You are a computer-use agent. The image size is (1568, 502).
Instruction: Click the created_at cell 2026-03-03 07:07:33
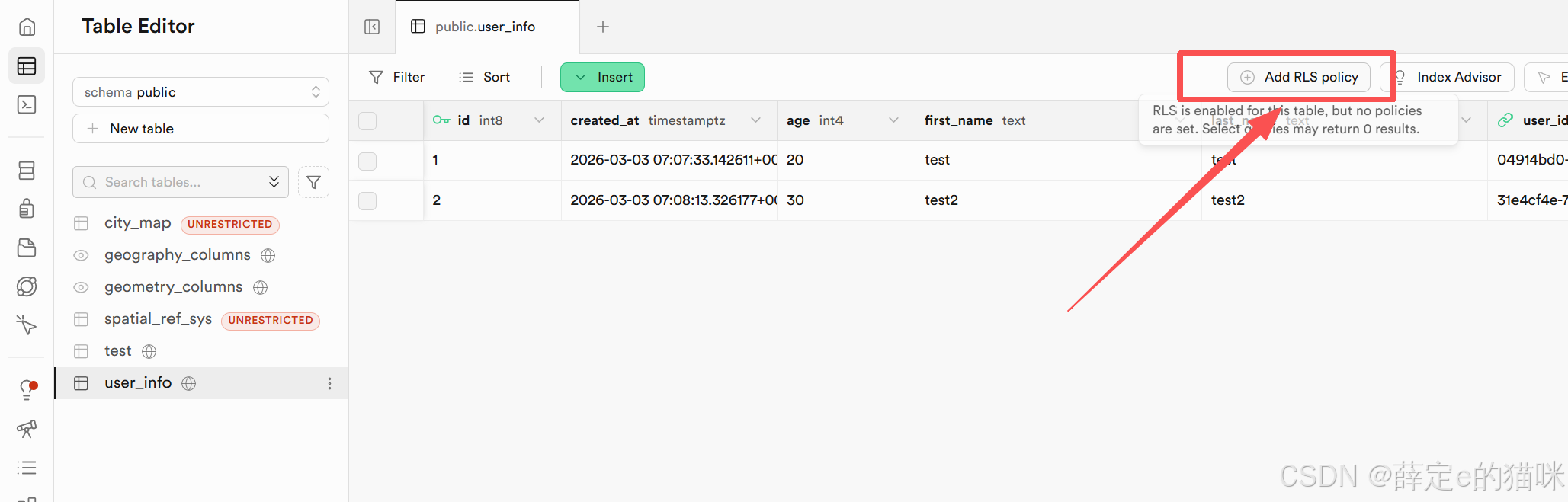click(669, 160)
